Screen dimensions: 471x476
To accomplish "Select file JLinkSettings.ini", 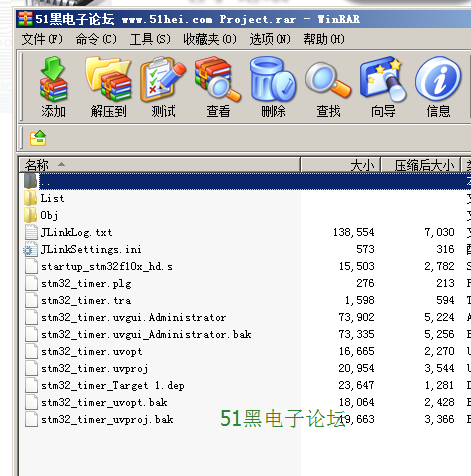I will [91, 249].
